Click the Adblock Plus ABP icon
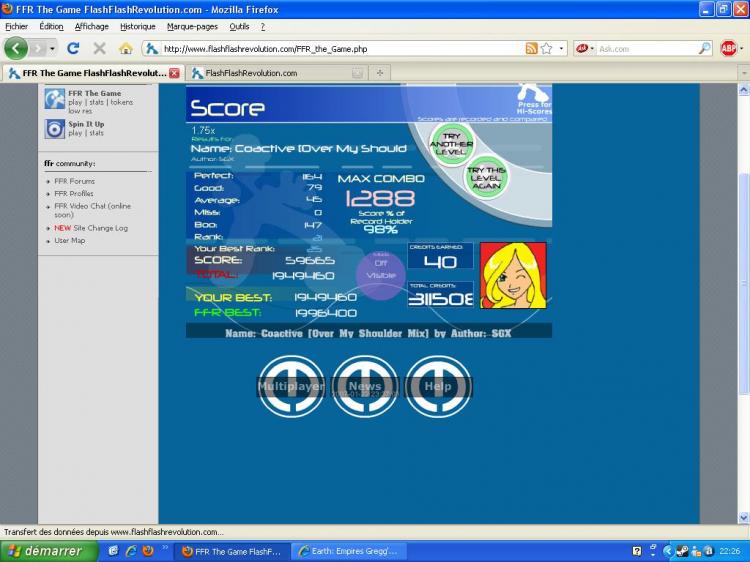The image size is (750, 562). [729, 48]
